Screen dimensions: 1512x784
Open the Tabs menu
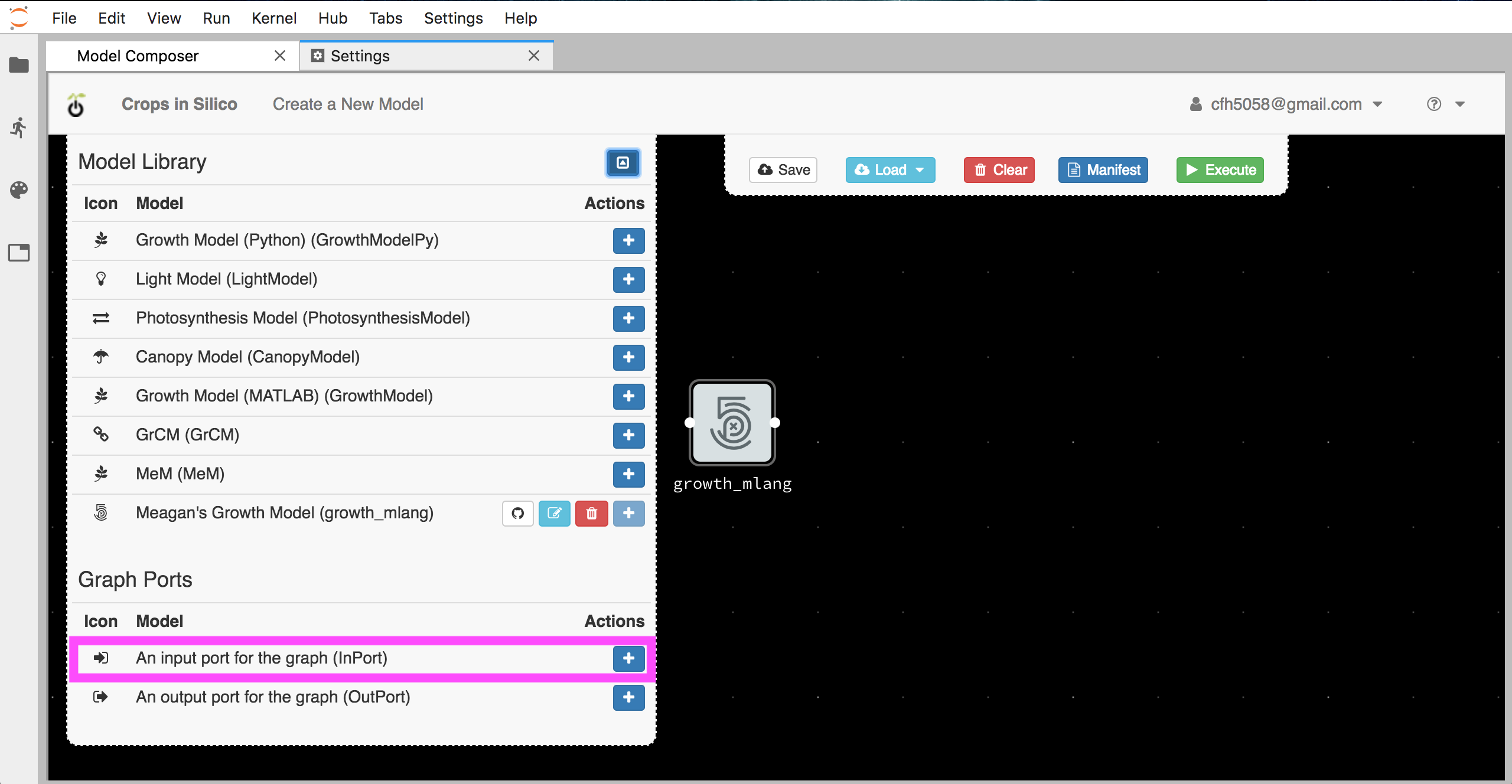click(386, 18)
